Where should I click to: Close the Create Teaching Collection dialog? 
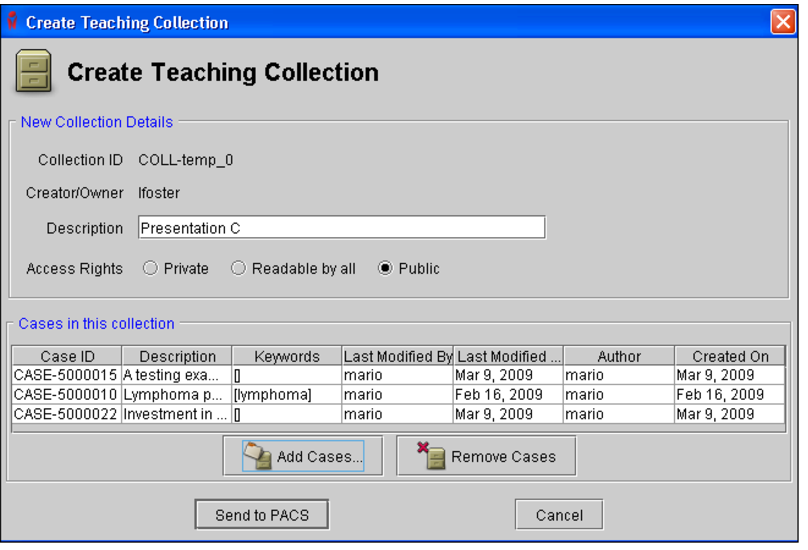point(782,22)
